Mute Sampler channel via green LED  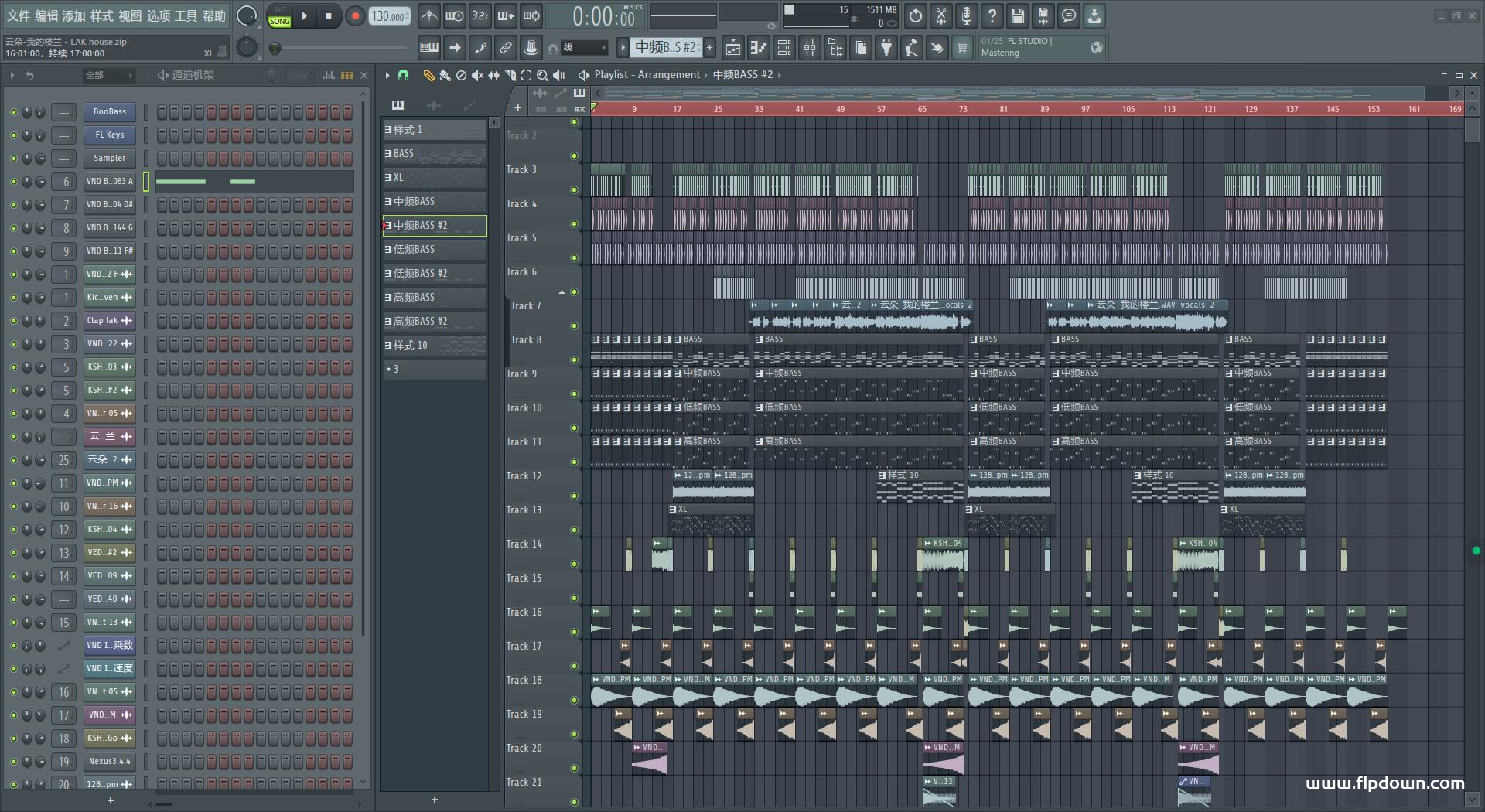click(13, 159)
